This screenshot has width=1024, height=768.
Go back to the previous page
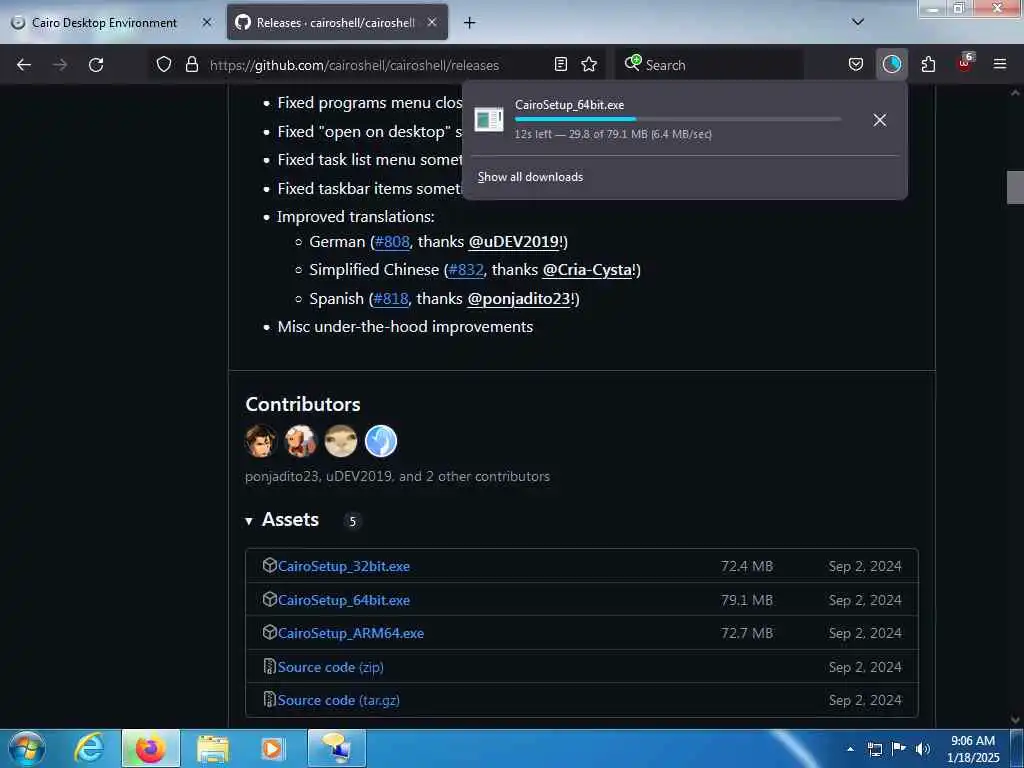(x=24, y=65)
